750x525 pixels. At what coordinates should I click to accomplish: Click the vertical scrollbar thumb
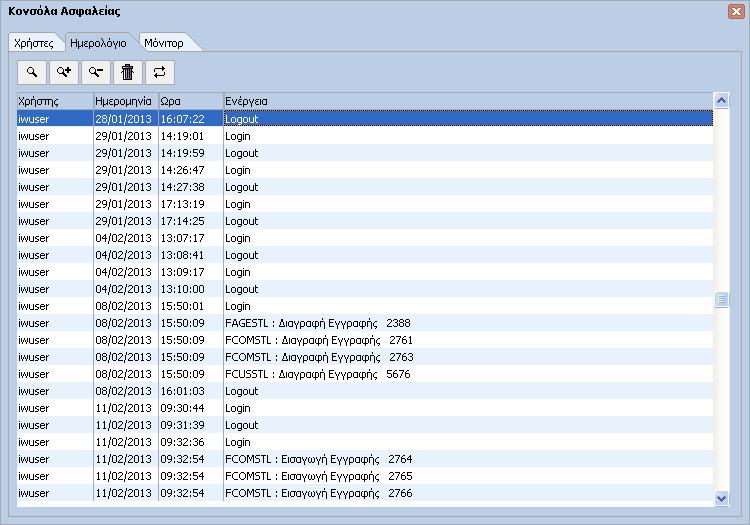click(x=721, y=300)
